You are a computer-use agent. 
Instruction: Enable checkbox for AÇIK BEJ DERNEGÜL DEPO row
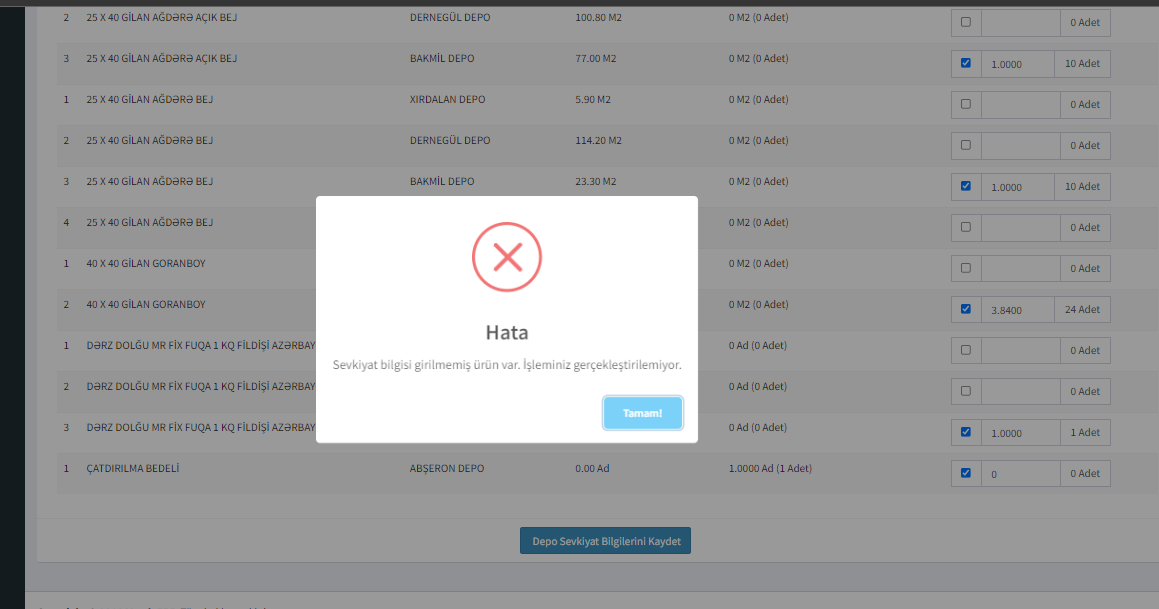pyautogui.click(x=965, y=22)
